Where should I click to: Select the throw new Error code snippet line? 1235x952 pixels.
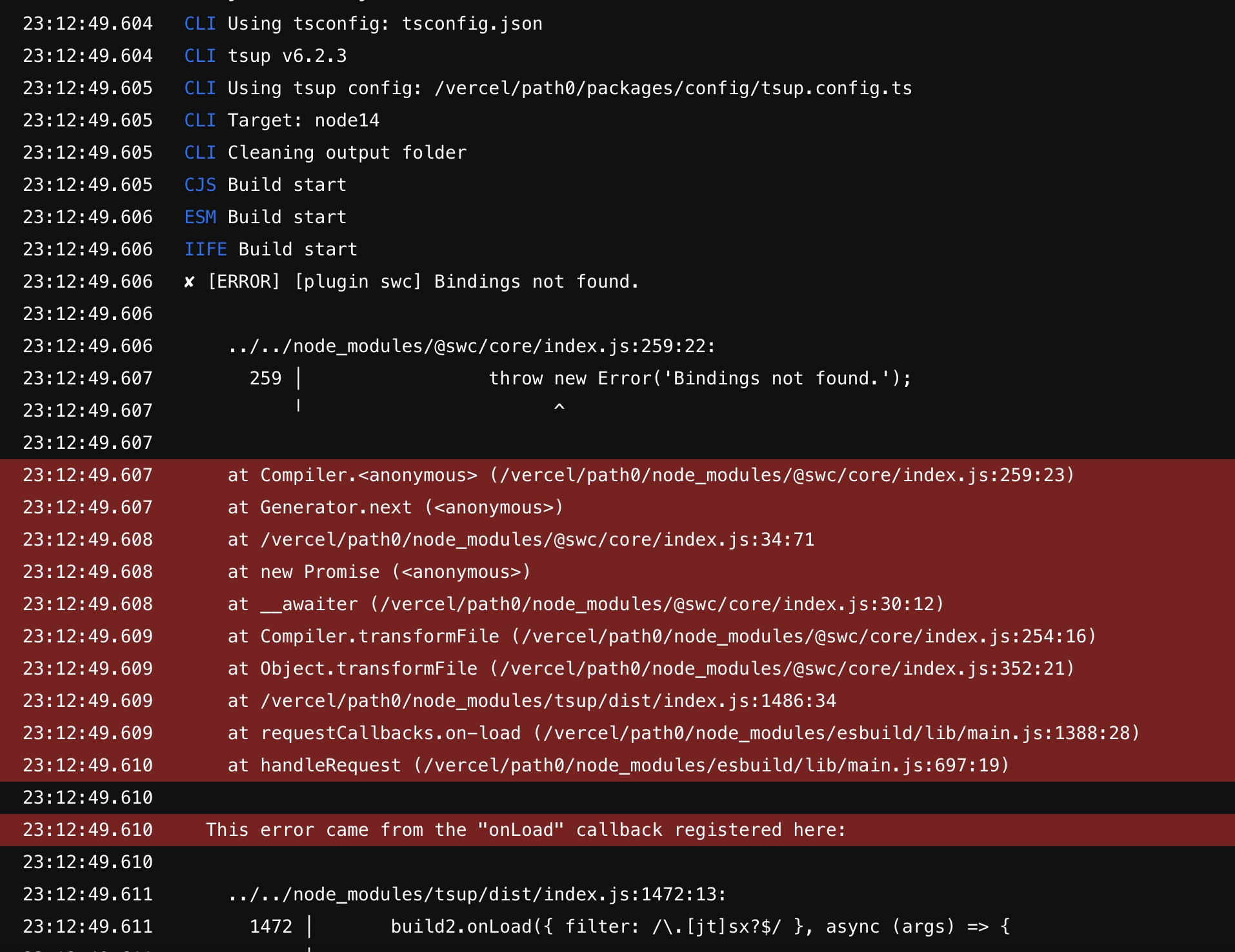pos(700,378)
